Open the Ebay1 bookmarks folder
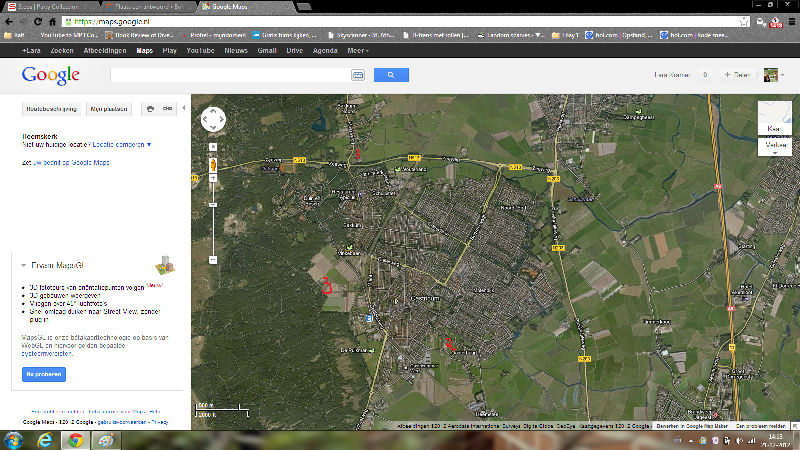The image size is (800, 450). 565,35
